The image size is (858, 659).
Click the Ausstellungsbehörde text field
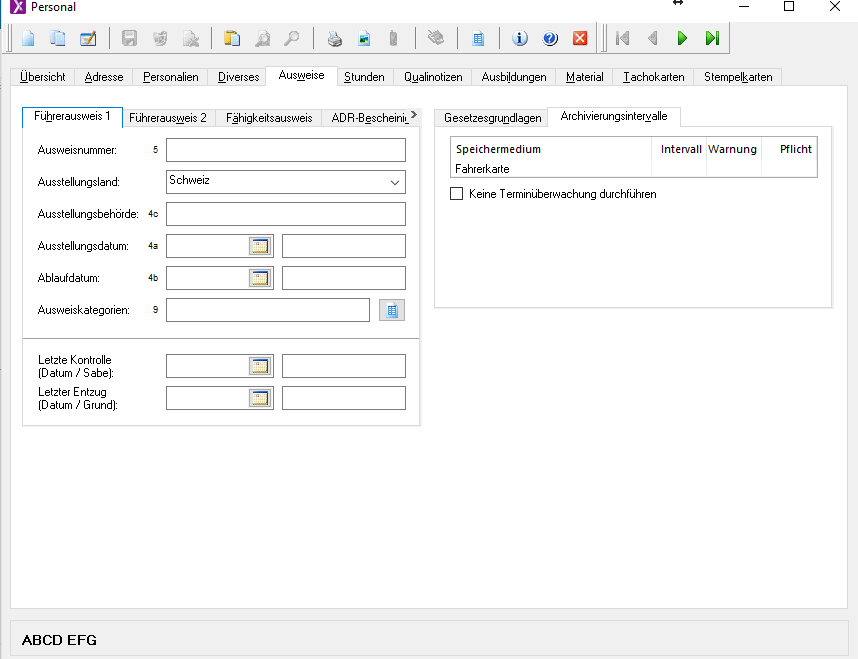point(286,214)
